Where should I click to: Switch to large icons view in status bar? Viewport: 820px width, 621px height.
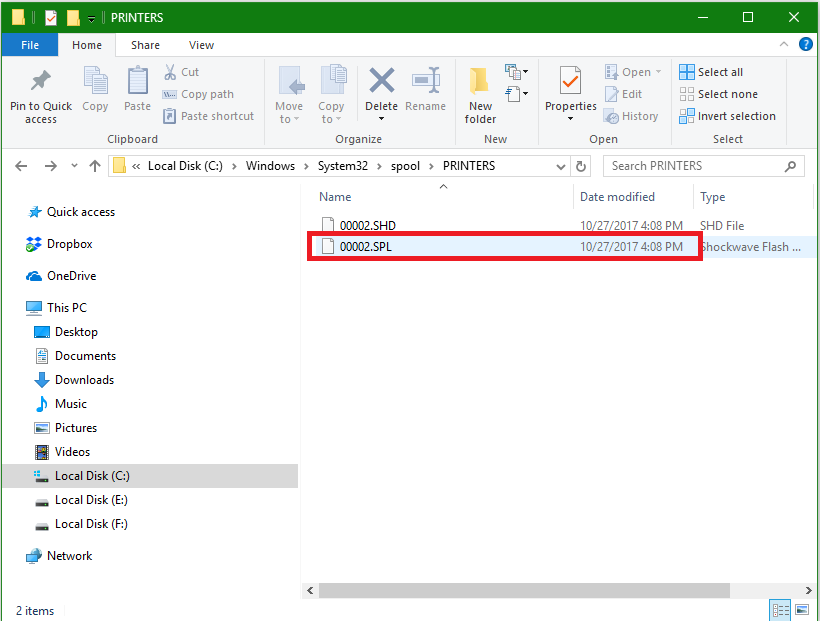pos(802,610)
